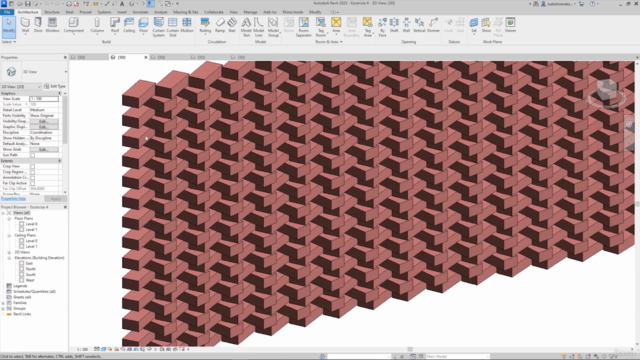The image size is (640, 360).
Task: Select the Modify tool
Action: tap(9, 26)
